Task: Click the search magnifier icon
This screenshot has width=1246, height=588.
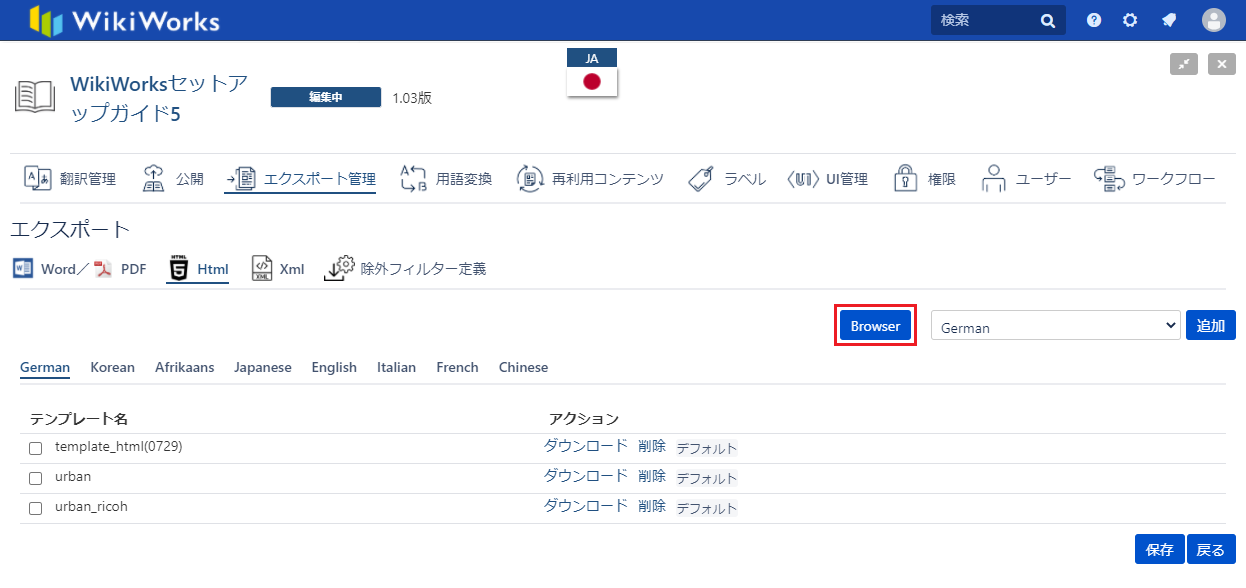Action: coord(1048,20)
